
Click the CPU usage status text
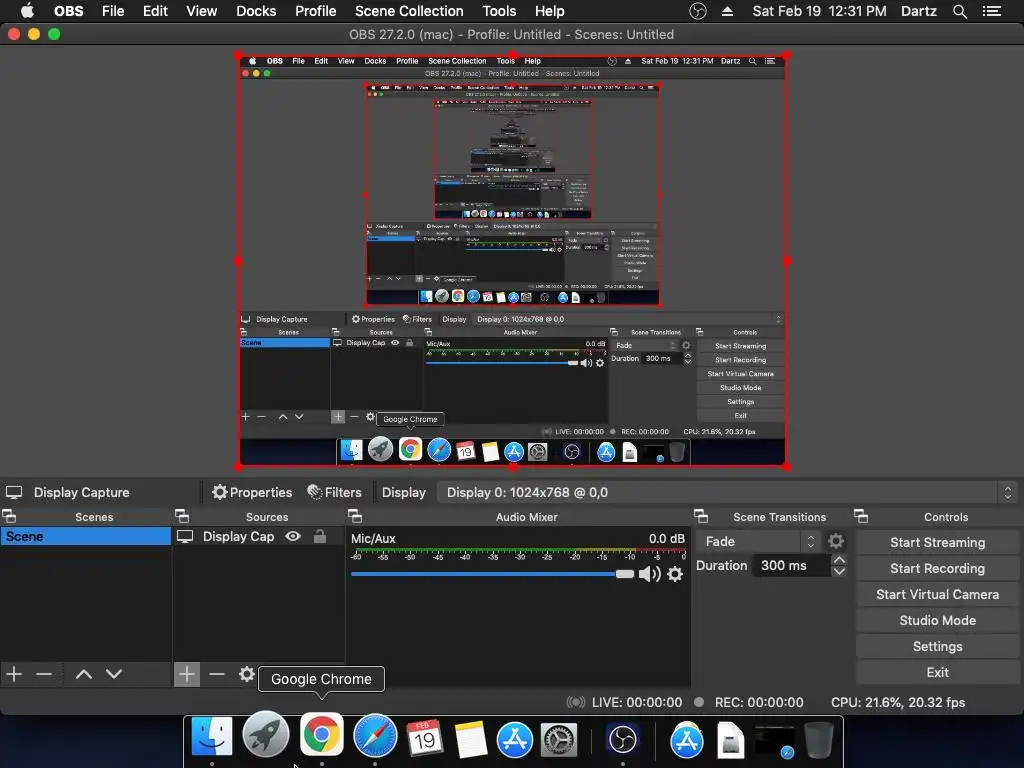pyautogui.click(x=898, y=702)
